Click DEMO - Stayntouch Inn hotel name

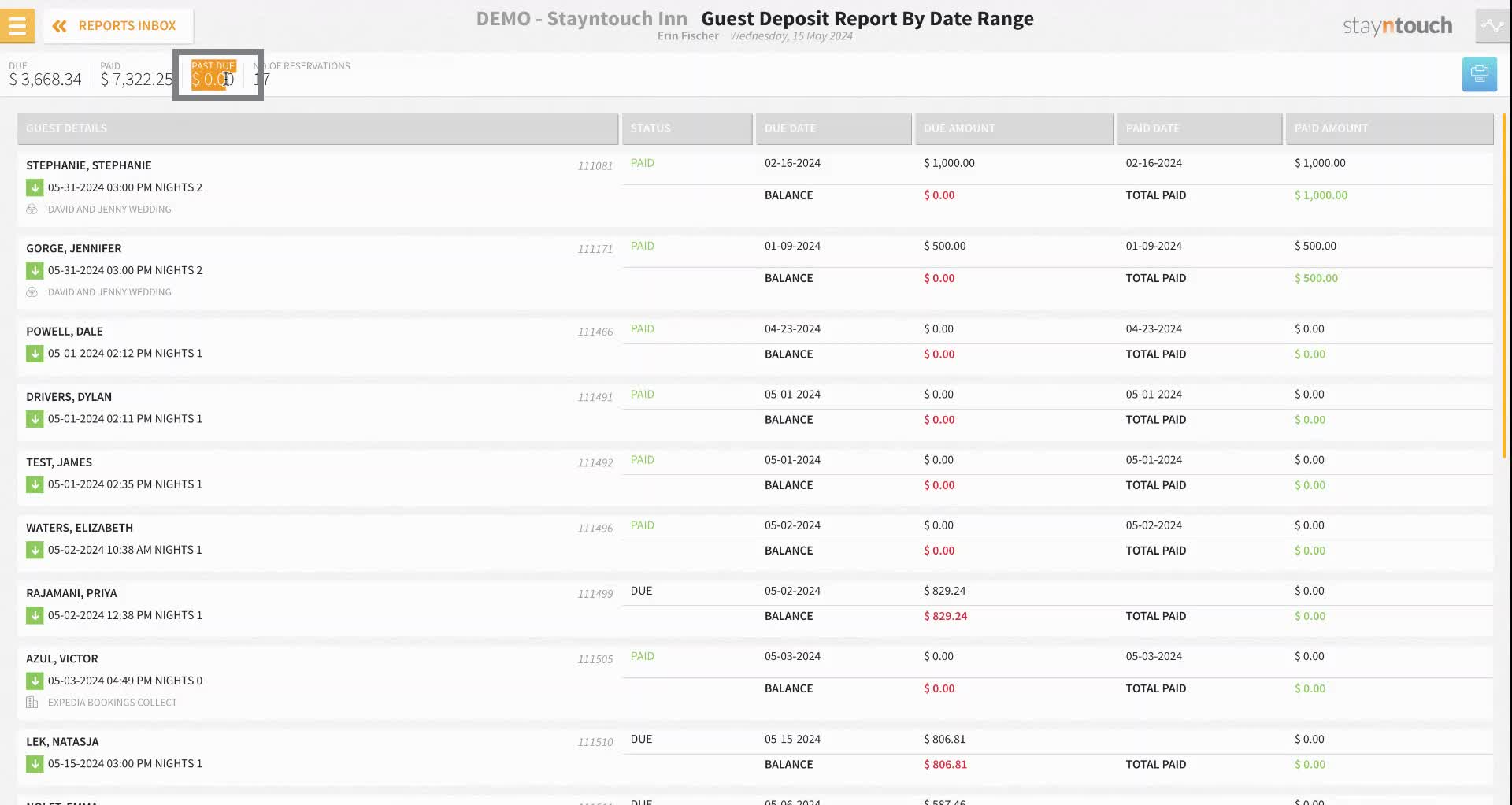tap(581, 18)
